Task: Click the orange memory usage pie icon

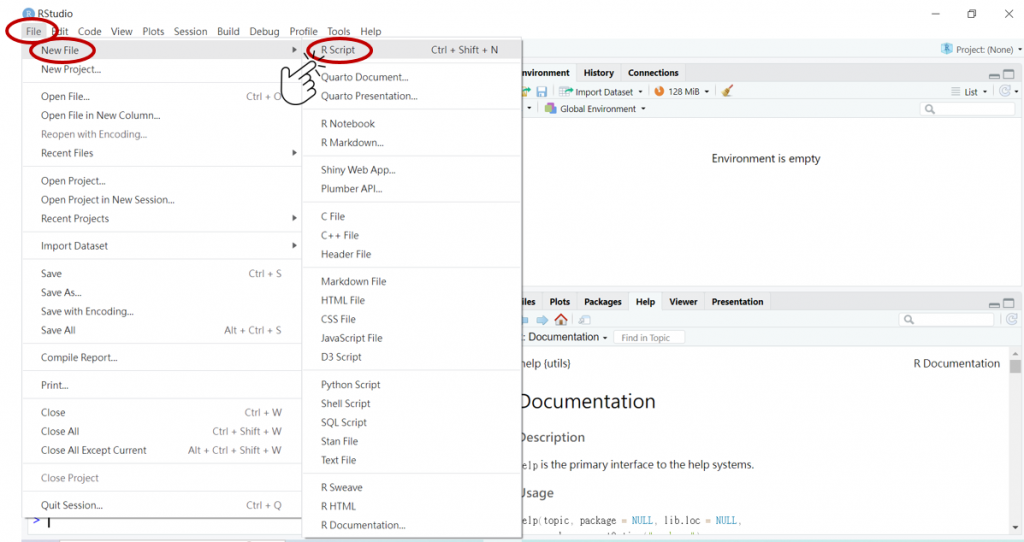Action: [x=659, y=91]
